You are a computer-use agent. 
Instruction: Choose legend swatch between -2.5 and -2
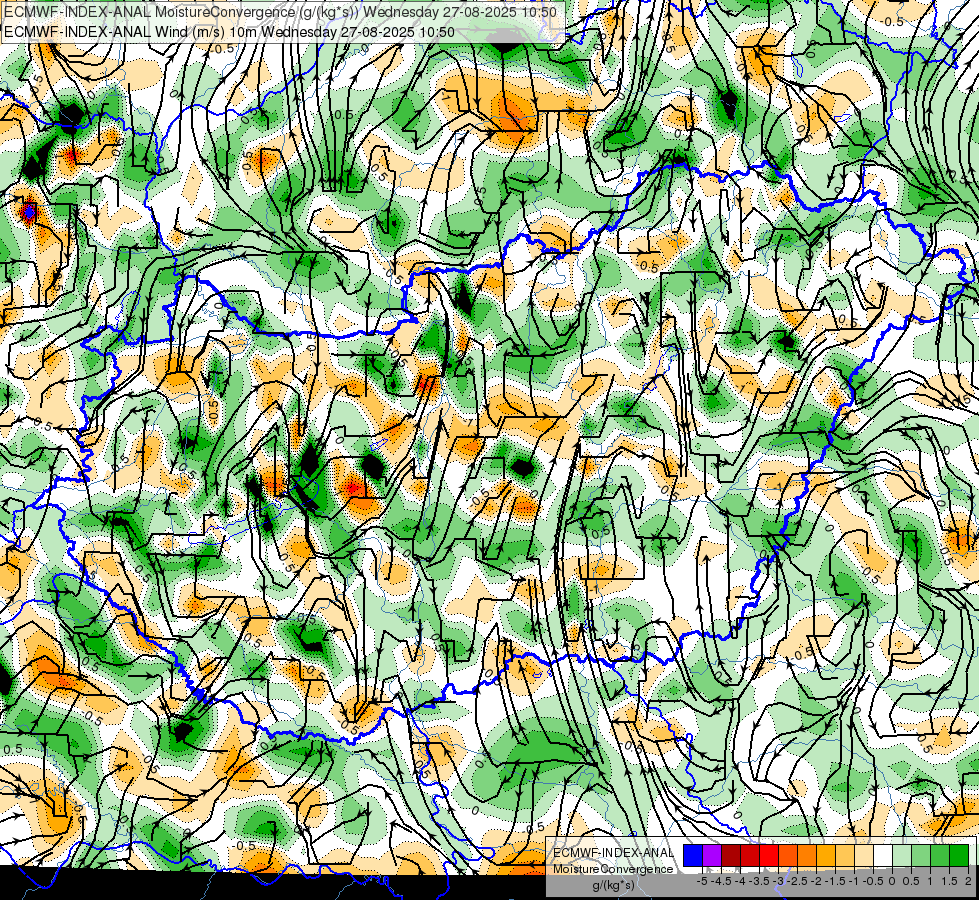coord(807,855)
